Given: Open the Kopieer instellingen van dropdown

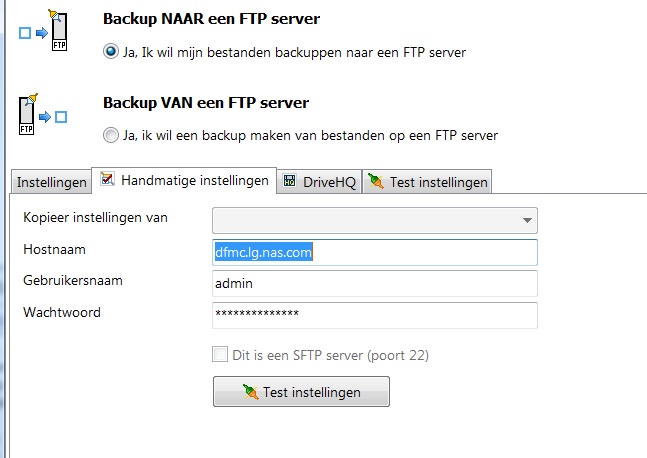Looking at the screenshot, I should pyautogui.click(x=374, y=220).
